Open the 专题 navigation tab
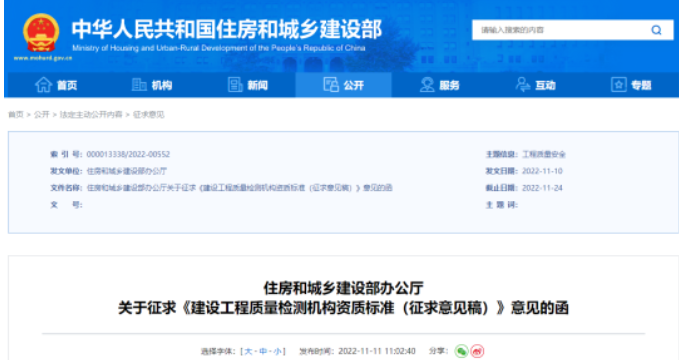679x360 pixels. [631, 85]
